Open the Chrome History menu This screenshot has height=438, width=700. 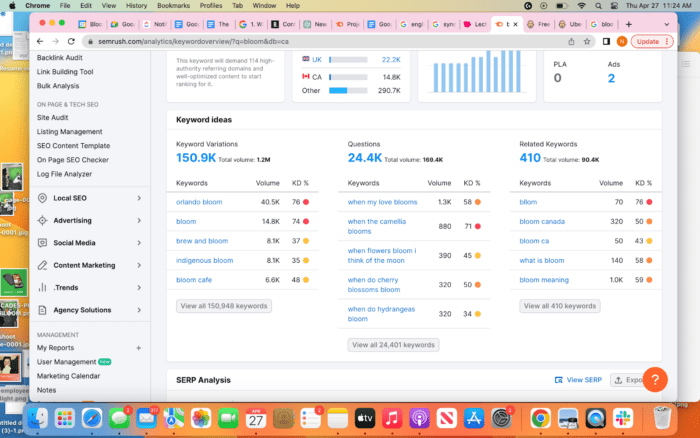[136, 6]
